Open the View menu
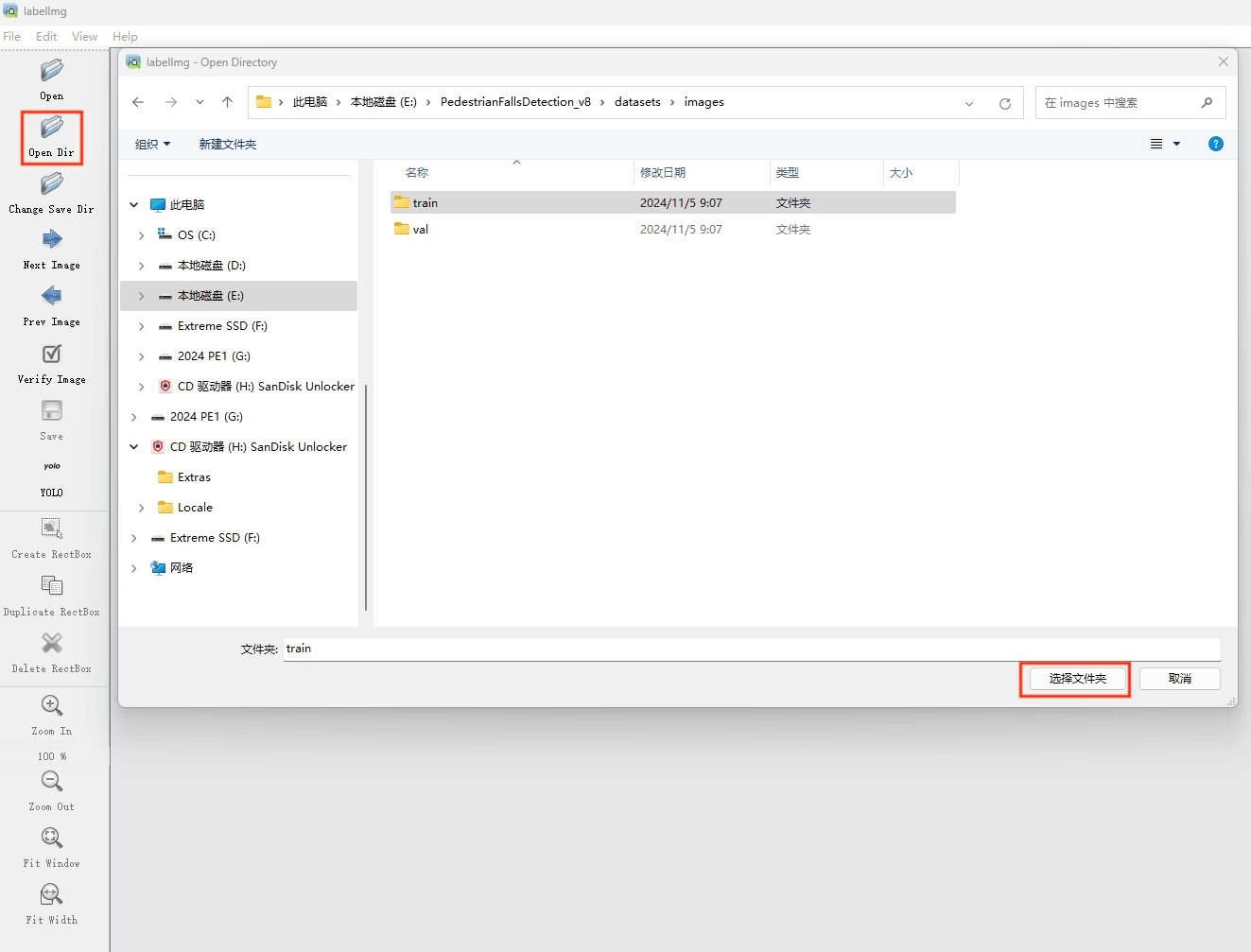1251x952 pixels. pos(84,37)
